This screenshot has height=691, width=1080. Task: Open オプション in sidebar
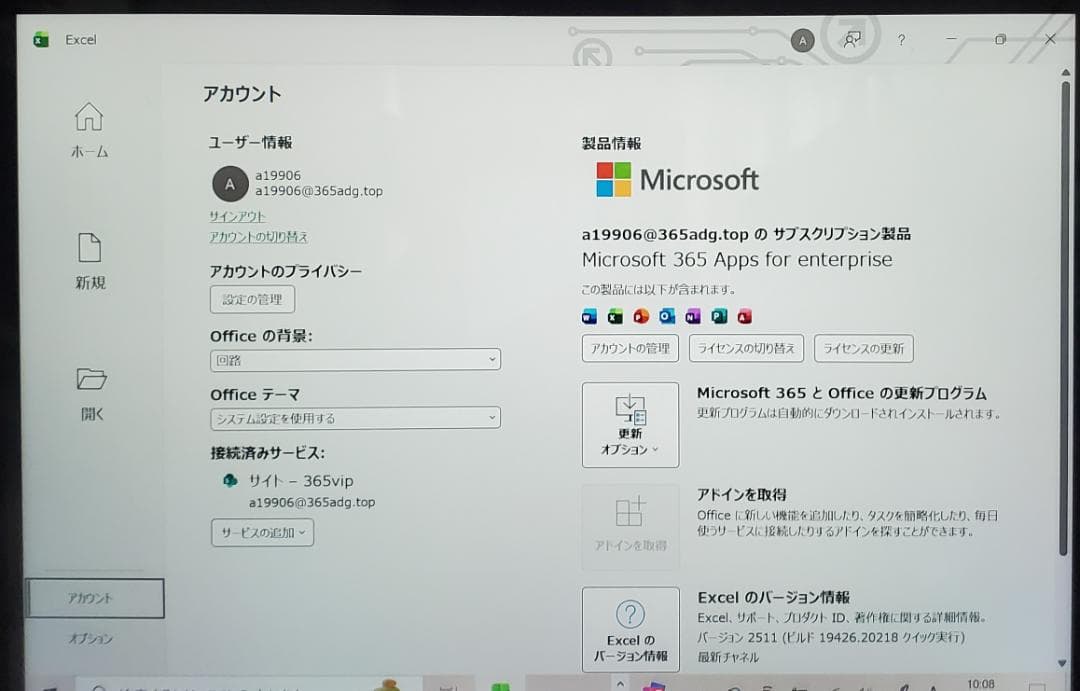(x=90, y=639)
